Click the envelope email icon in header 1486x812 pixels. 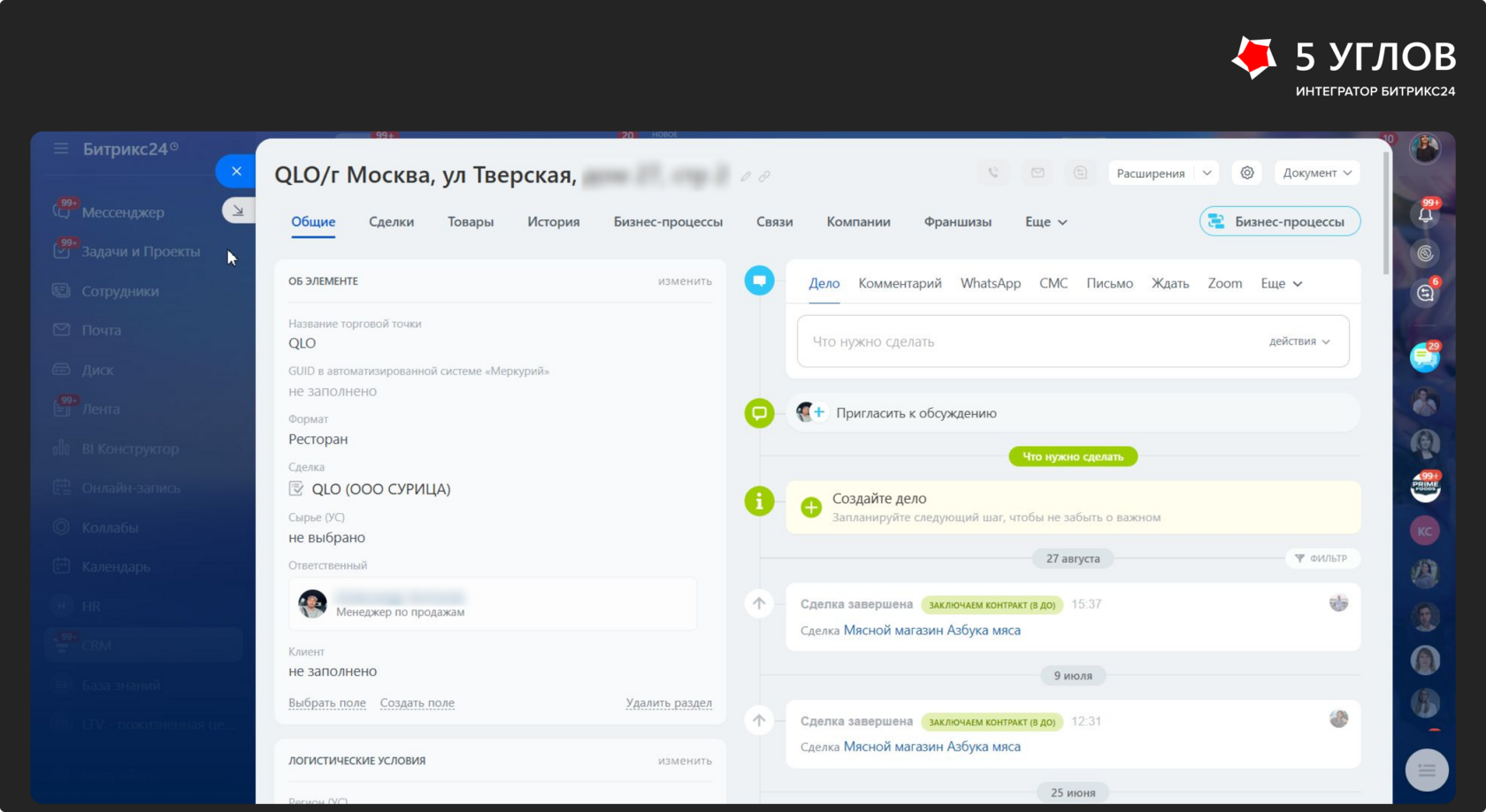[1038, 173]
